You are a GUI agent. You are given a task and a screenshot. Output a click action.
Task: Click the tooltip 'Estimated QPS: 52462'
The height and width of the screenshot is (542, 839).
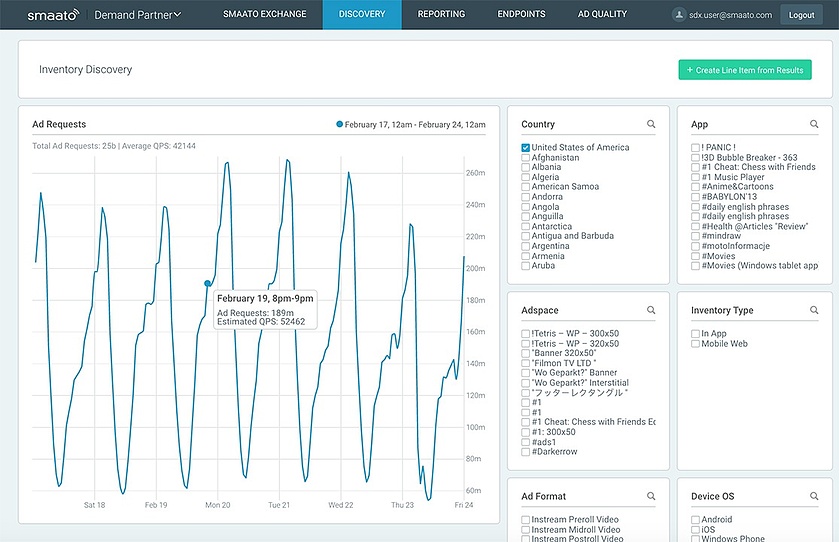[261, 322]
